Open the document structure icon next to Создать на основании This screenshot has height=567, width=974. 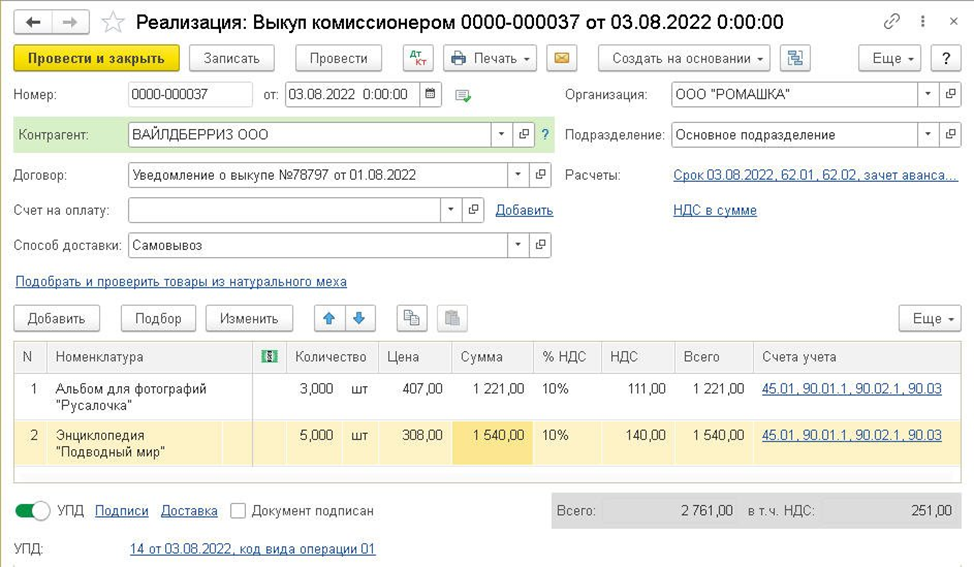click(796, 58)
